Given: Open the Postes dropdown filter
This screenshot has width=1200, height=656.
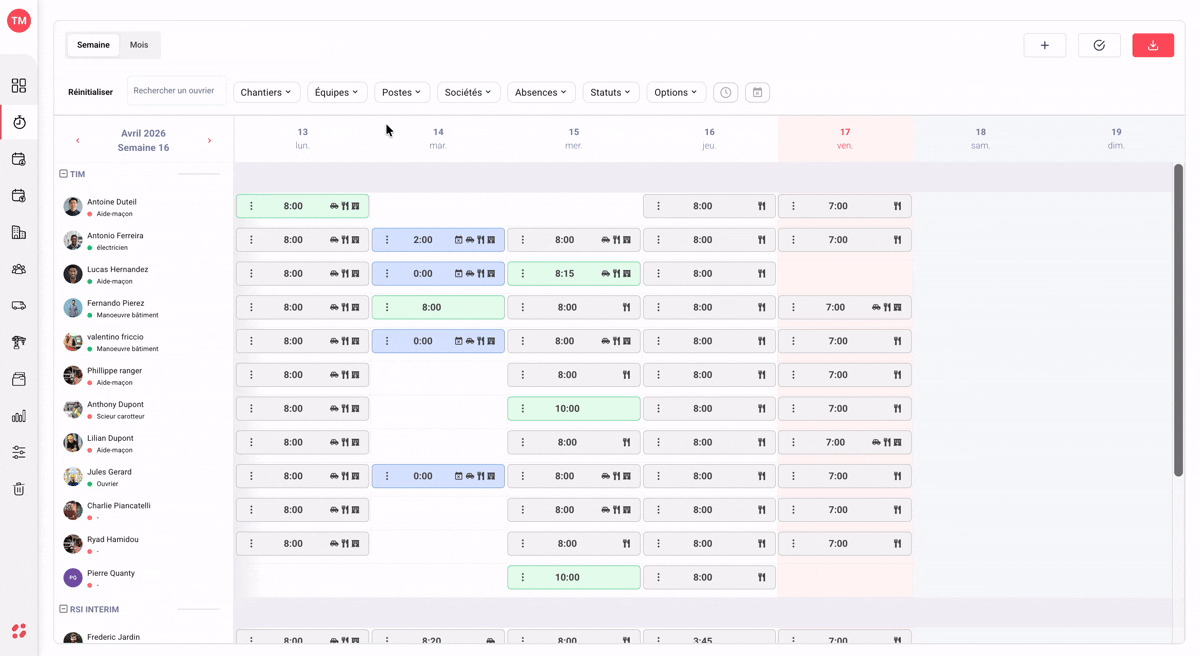Looking at the screenshot, I should pos(402,92).
